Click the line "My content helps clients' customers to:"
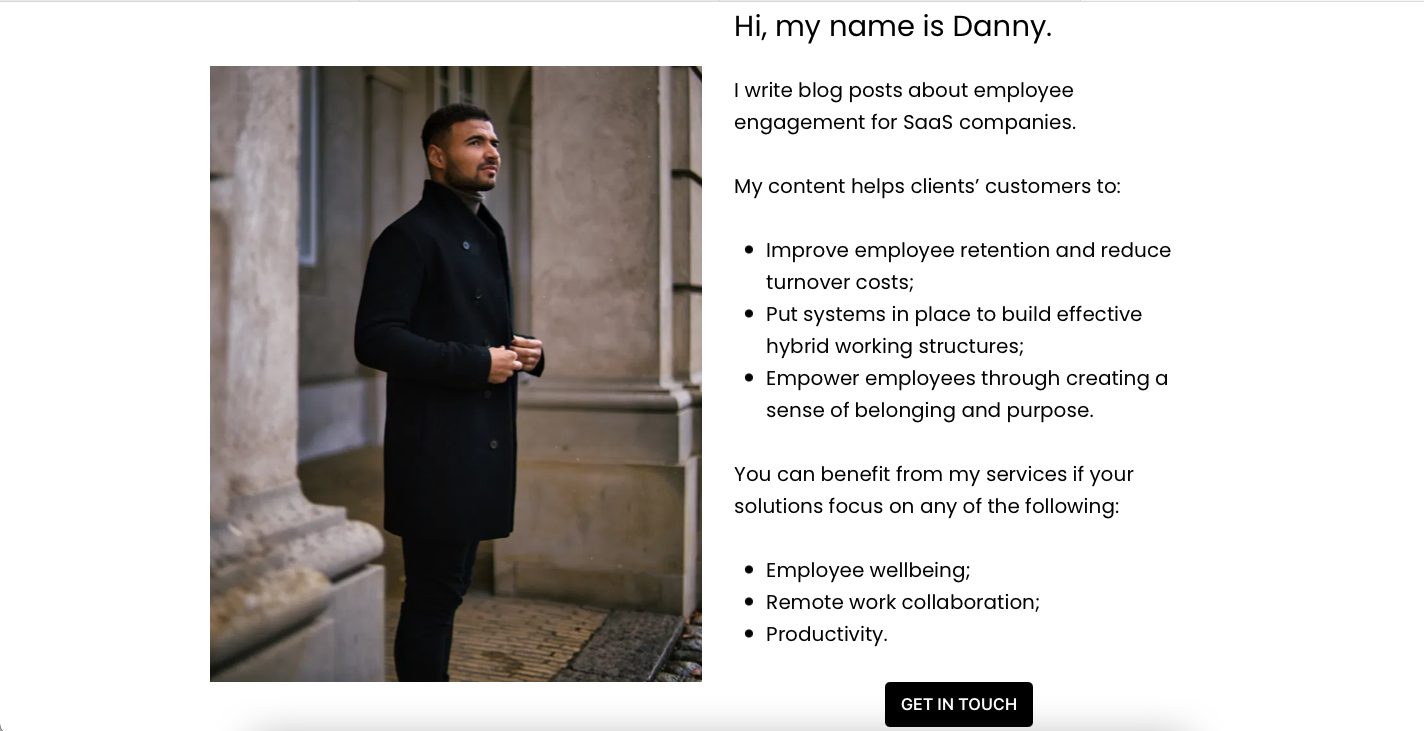 click(928, 186)
